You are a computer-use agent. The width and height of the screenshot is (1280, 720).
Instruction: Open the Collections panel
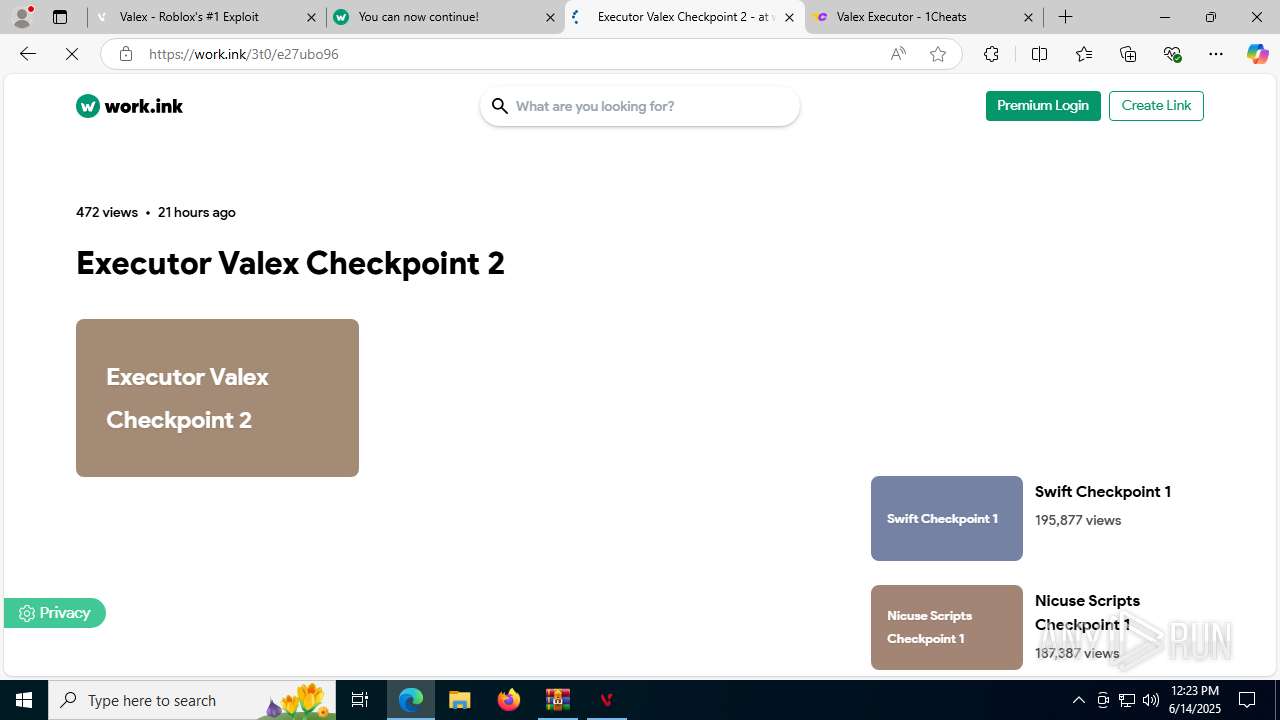pos(1128,54)
